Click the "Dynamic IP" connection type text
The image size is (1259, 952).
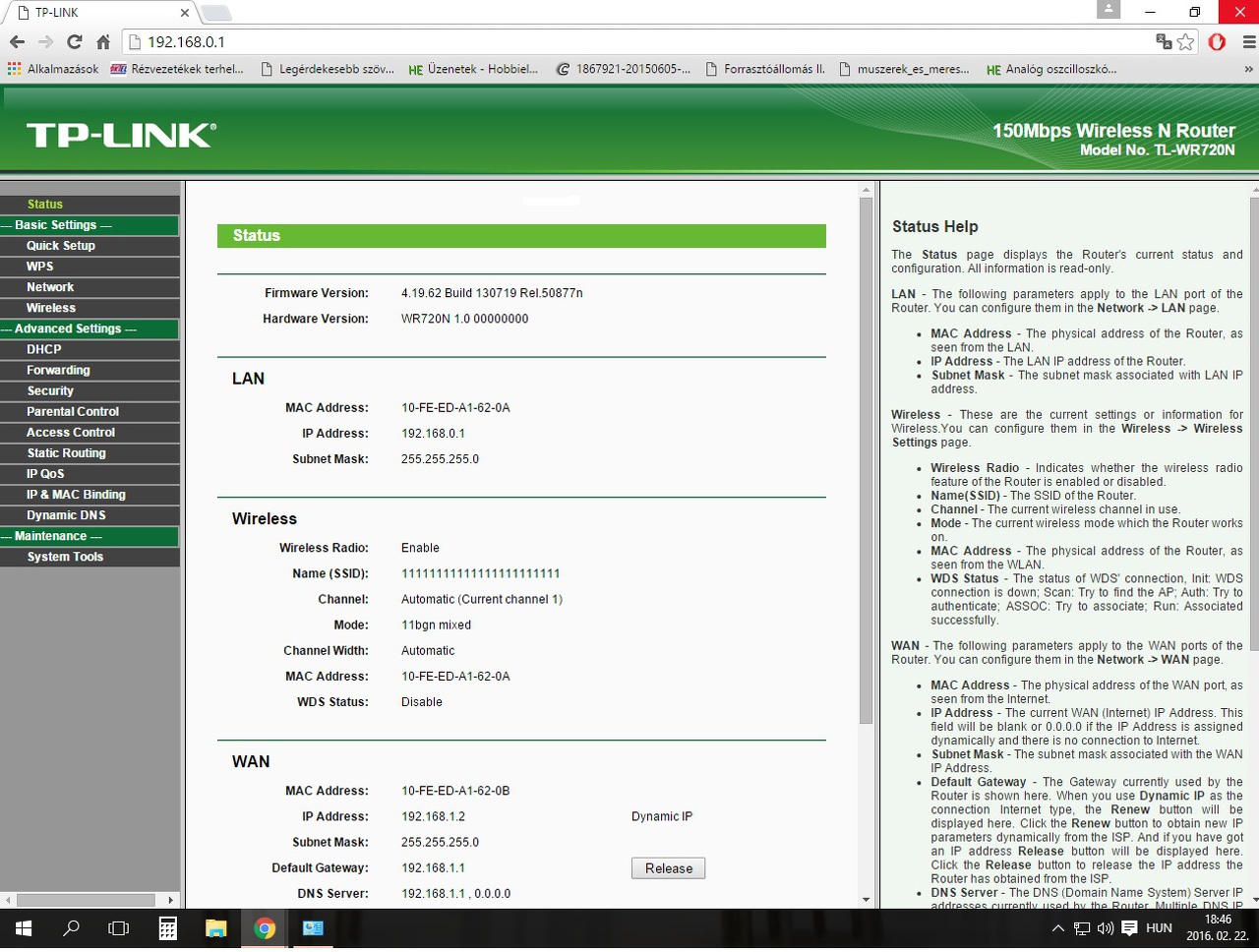click(x=662, y=816)
